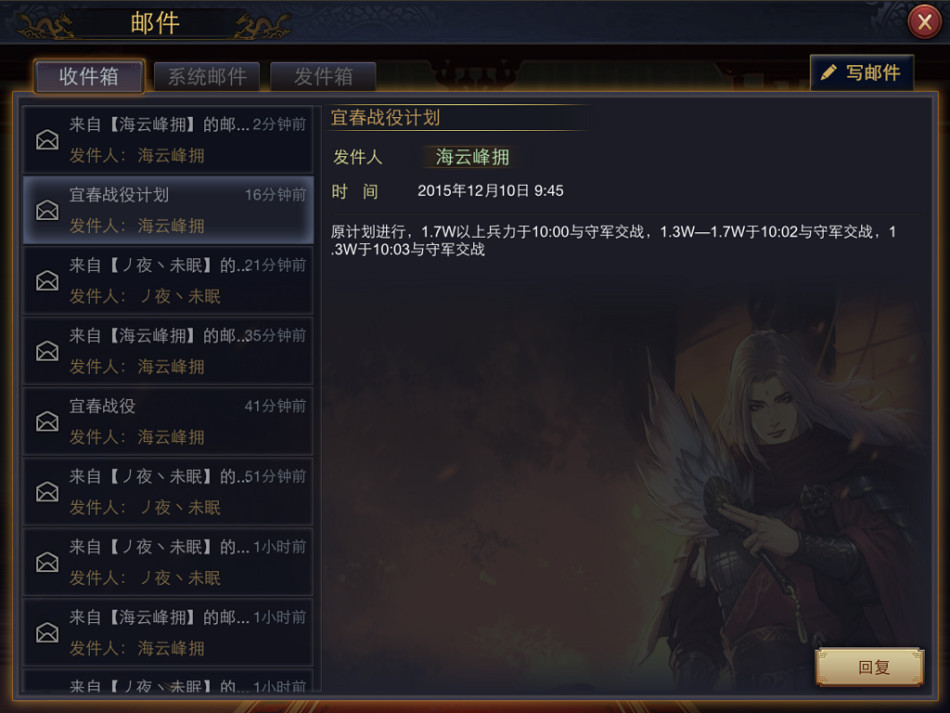This screenshot has height=713, width=950.
Task: Close the mail window with red X
Action: [924, 22]
